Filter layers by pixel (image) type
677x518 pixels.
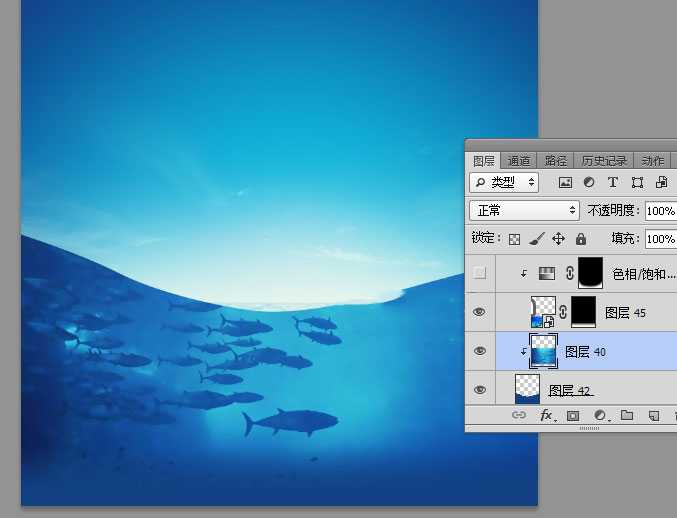565,183
